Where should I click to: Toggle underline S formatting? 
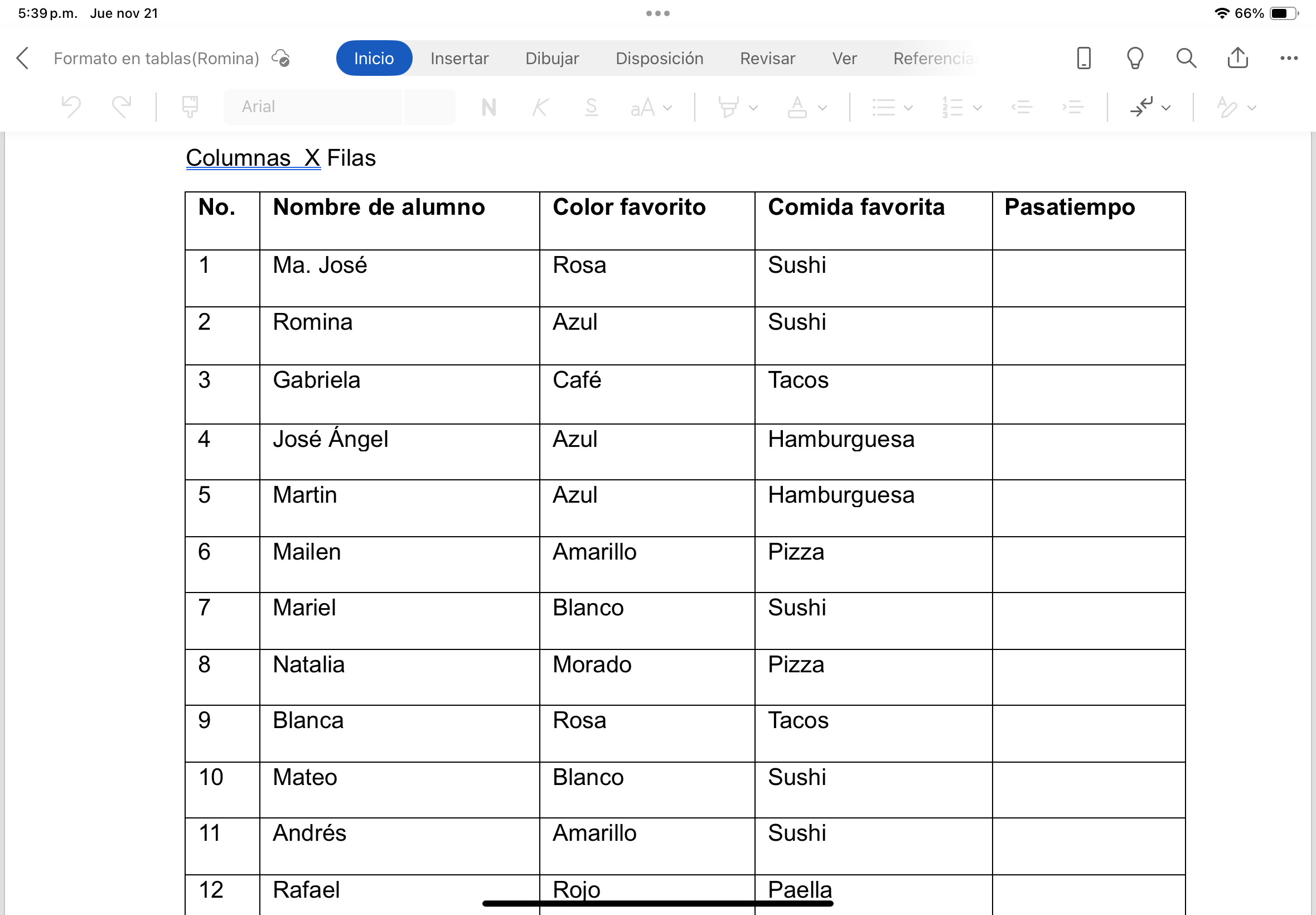(591, 107)
